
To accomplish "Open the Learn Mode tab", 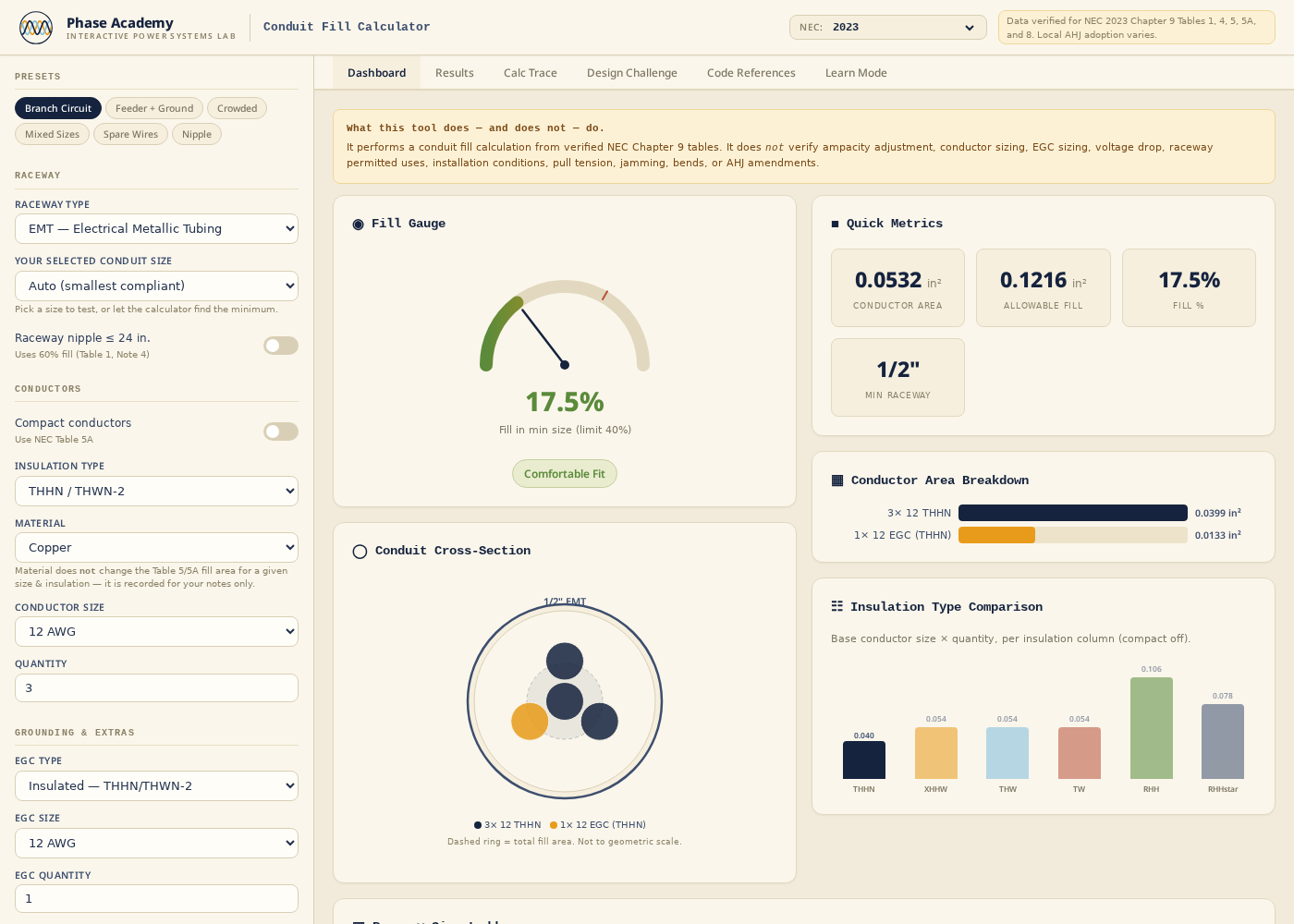I will tap(856, 73).
